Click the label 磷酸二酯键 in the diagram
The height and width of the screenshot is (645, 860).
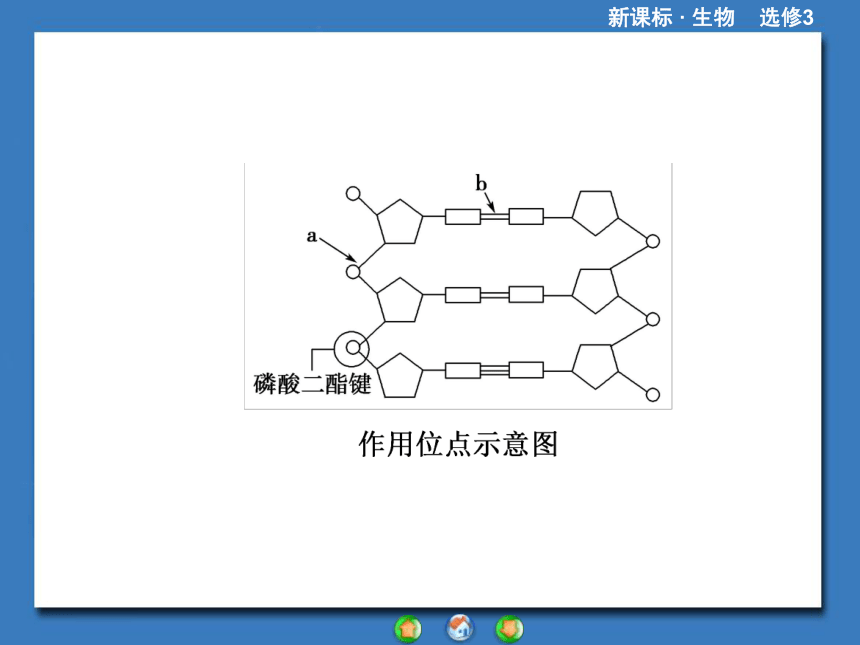point(312,384)
